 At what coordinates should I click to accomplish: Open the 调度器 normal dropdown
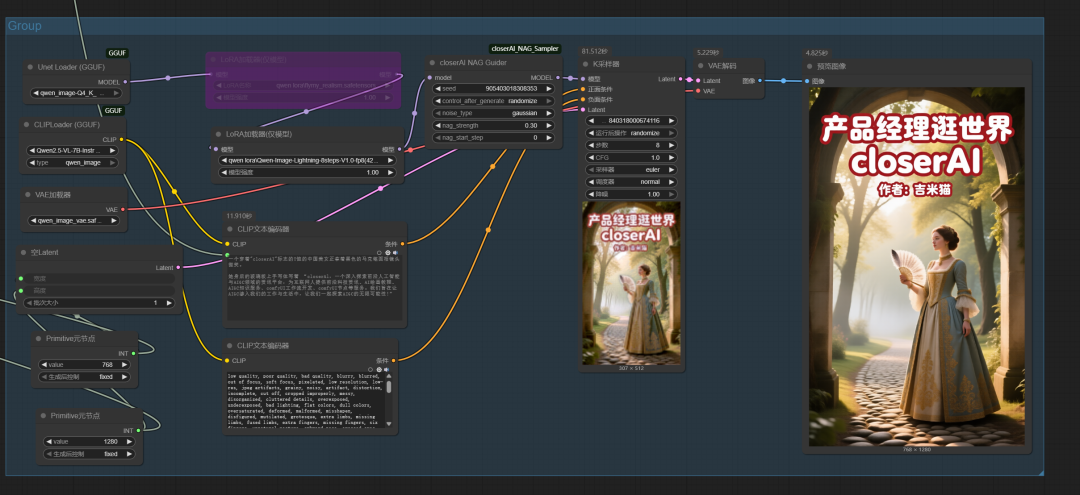tap(632, 182)
